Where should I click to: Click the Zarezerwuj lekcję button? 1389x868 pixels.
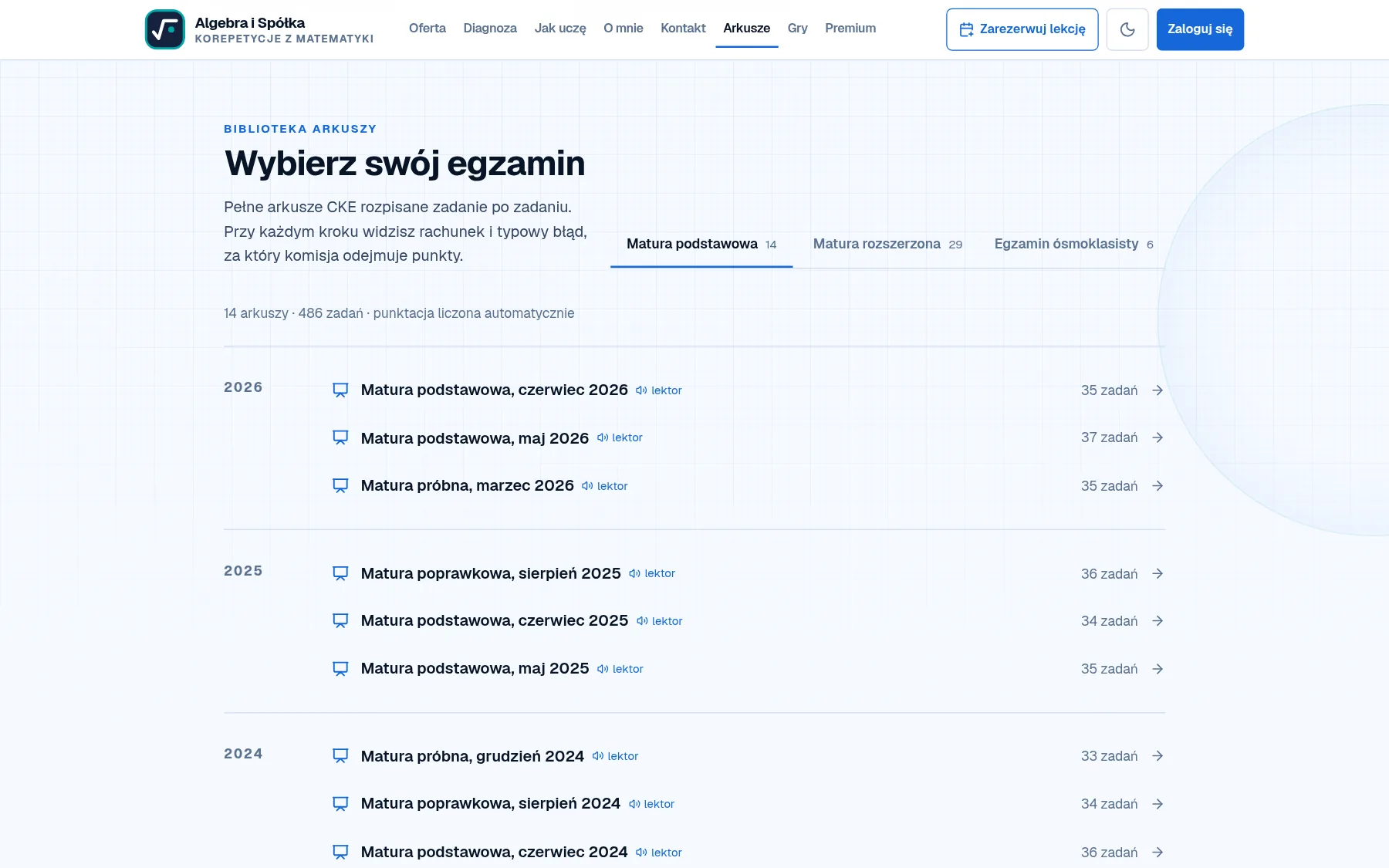click(x=1022, y=29)
